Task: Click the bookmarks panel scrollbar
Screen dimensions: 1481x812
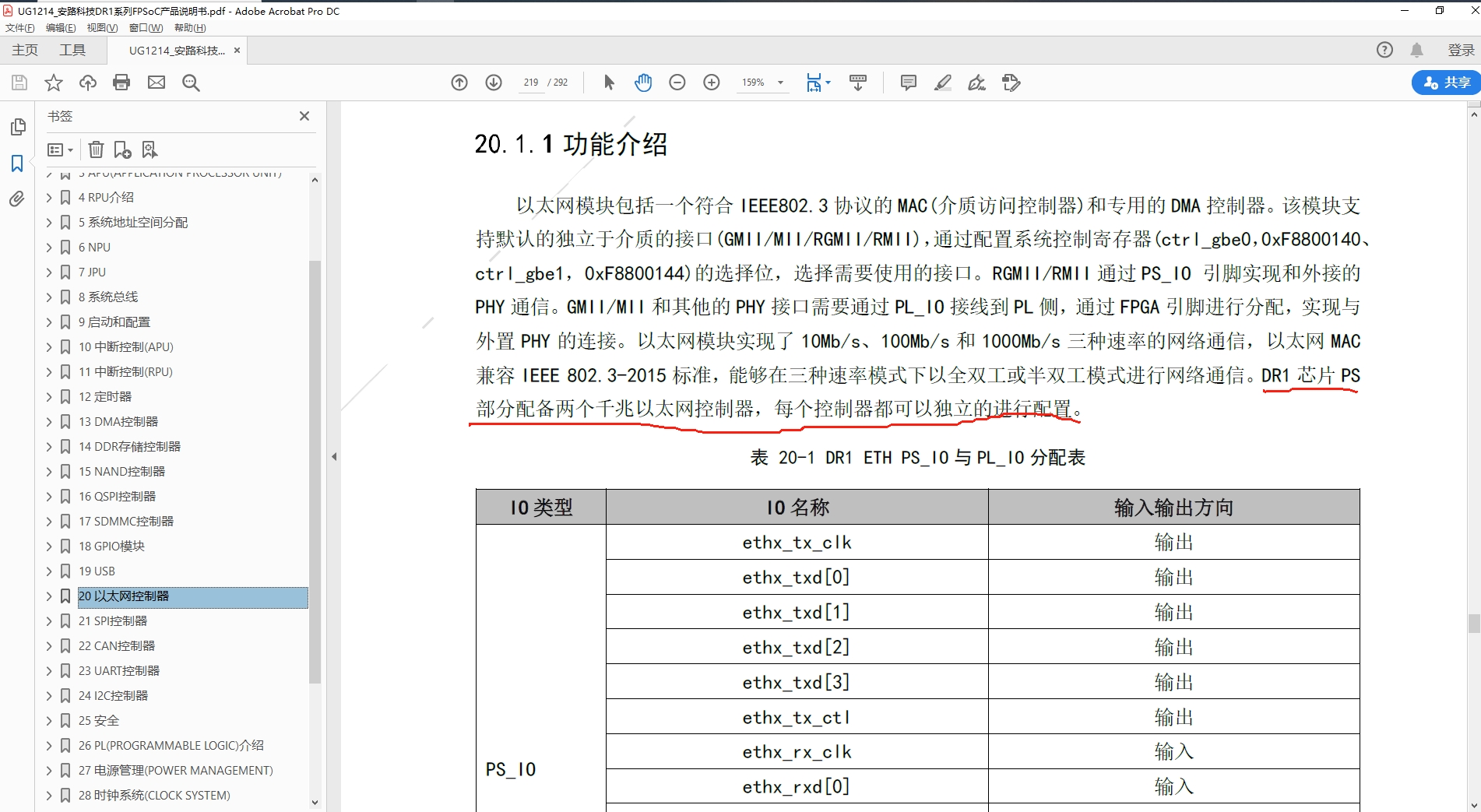Action: [x=315, y=472]
